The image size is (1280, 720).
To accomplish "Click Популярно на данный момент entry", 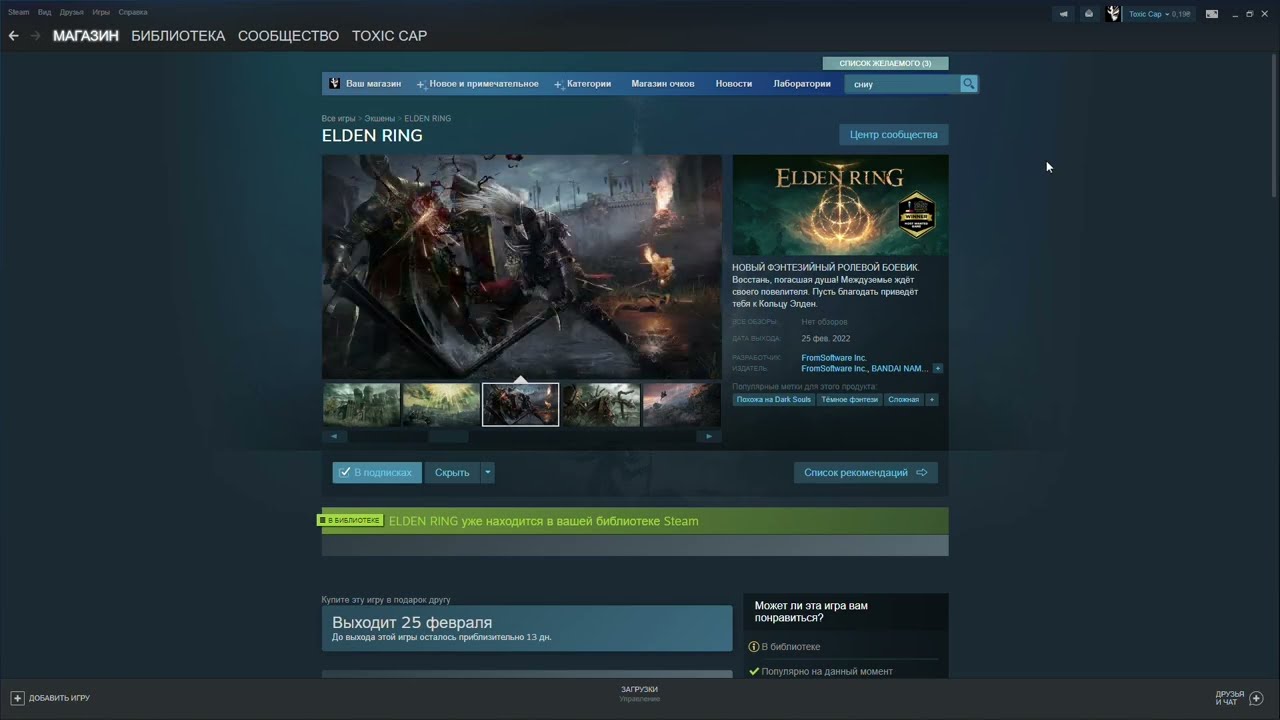I will (826, 672).
